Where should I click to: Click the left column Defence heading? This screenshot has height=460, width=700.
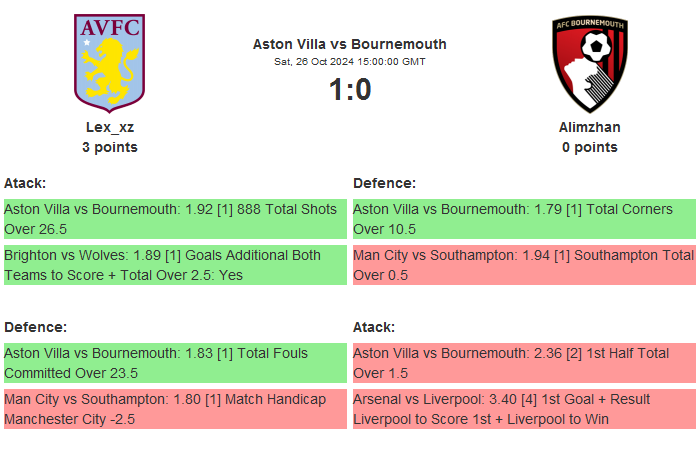point(35,327)
